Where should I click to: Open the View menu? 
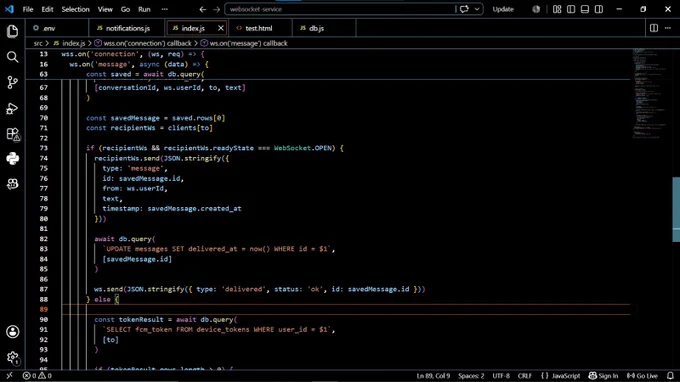click(105, 9)
